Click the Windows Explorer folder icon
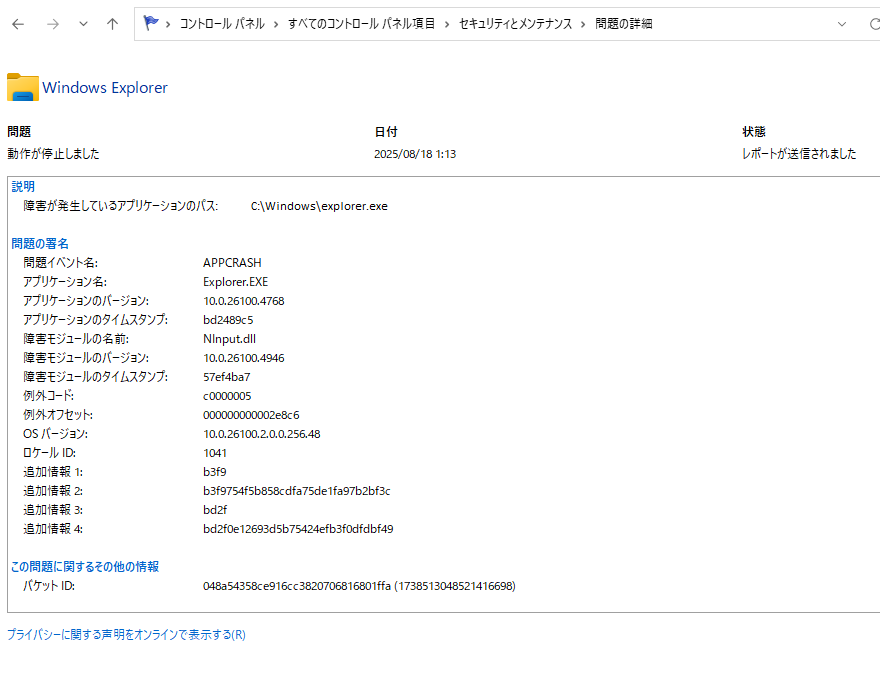 pyautogui.click(x=23, y=88)
